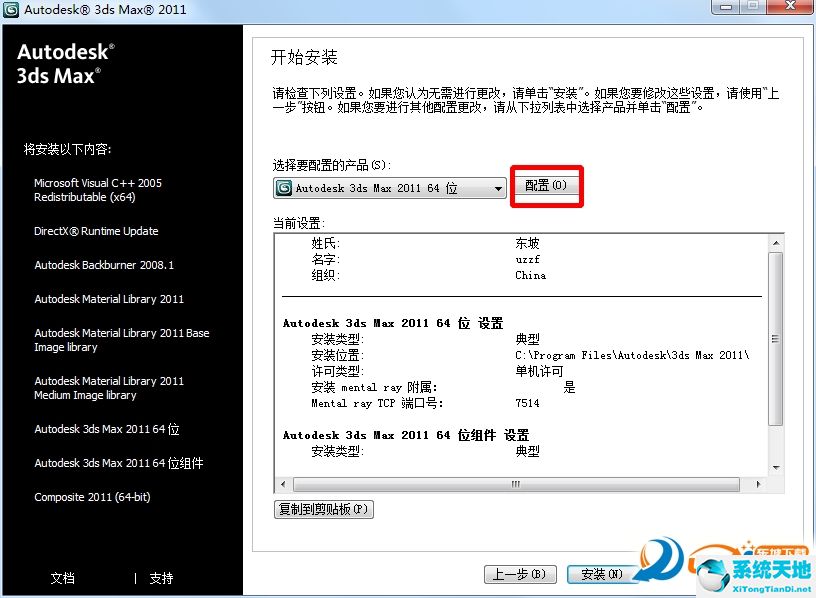
Task: Copy settings with 复制到剪贴板(P) button
Action: [324, 509]
